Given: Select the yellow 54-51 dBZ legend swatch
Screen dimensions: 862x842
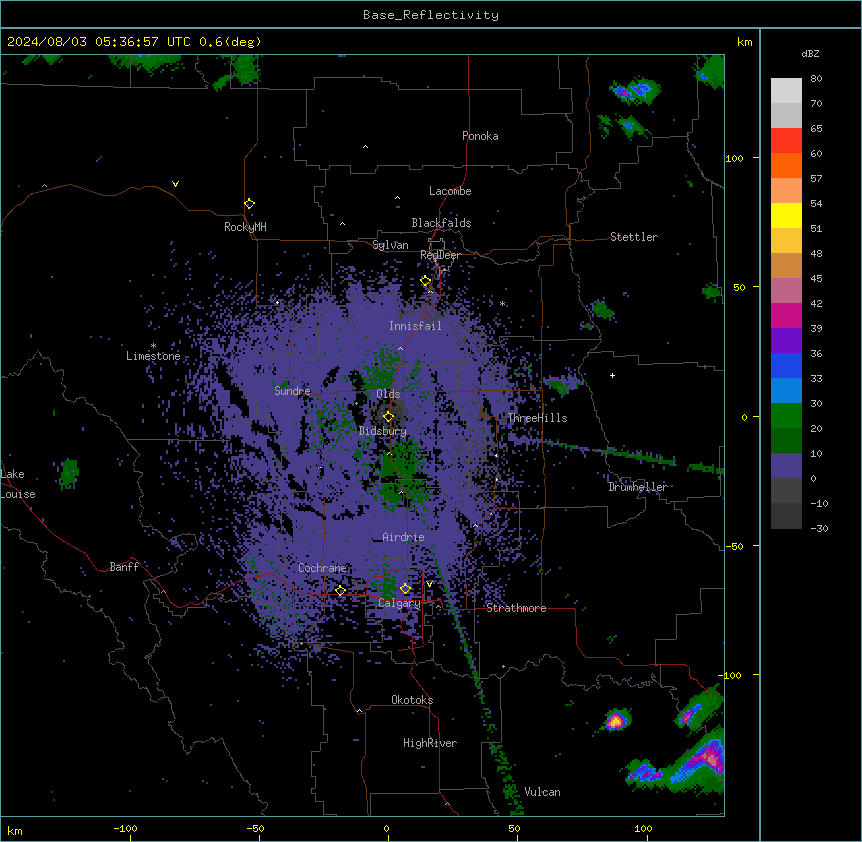Looking at the screenshot, I should coord(786,215).
